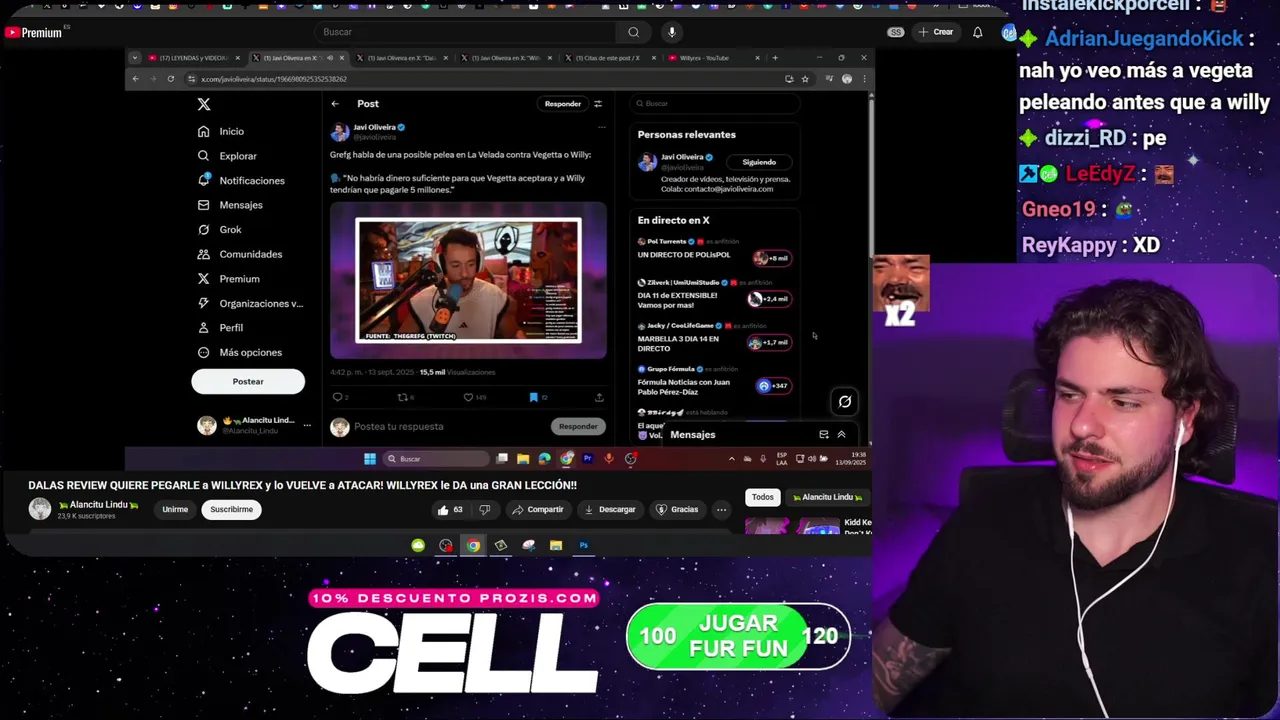
Task: Click the Compartir button
Action: point(538,510)
